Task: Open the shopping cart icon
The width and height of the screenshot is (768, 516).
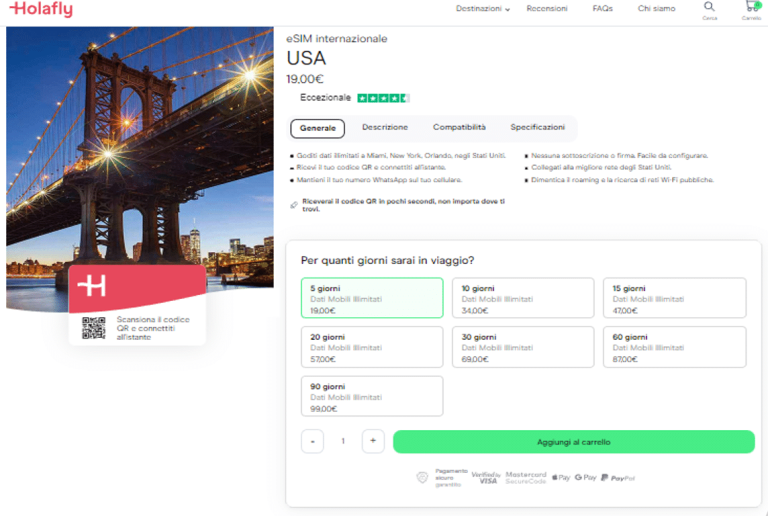Action: point(751,7)
